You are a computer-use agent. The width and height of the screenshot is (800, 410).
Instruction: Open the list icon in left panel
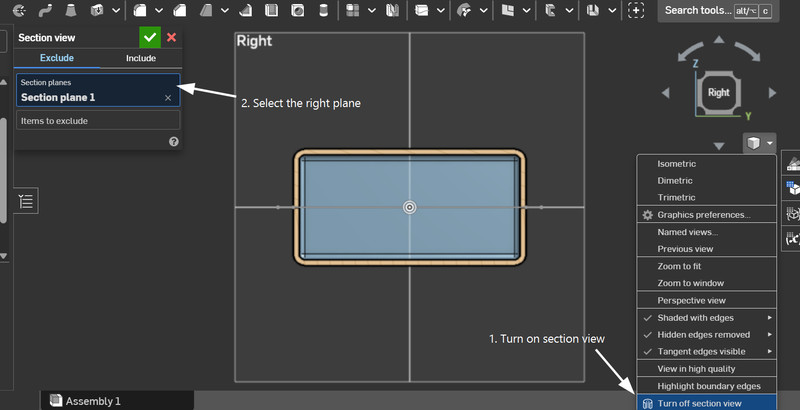[x=26, y=201]
